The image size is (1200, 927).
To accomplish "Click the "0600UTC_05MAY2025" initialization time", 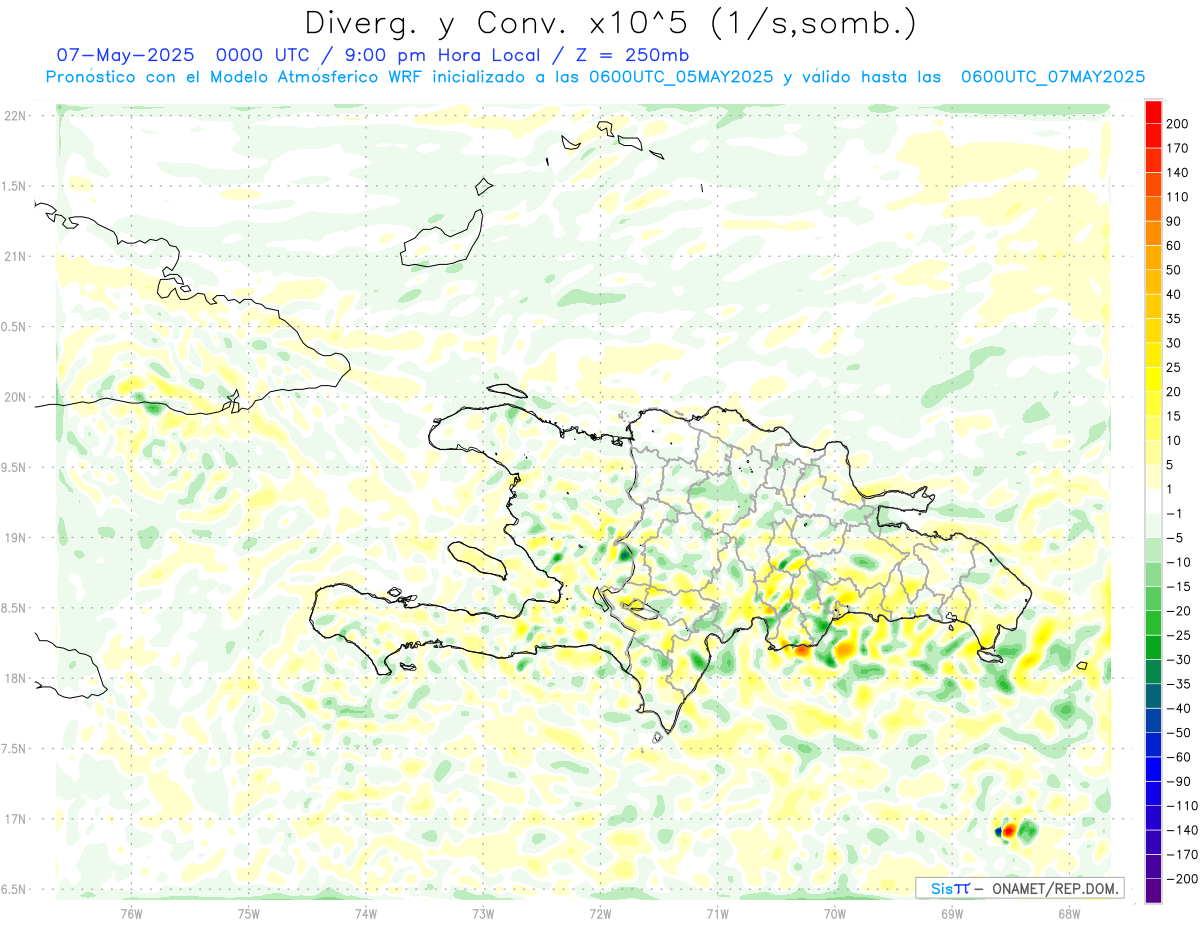I will 681,77.
